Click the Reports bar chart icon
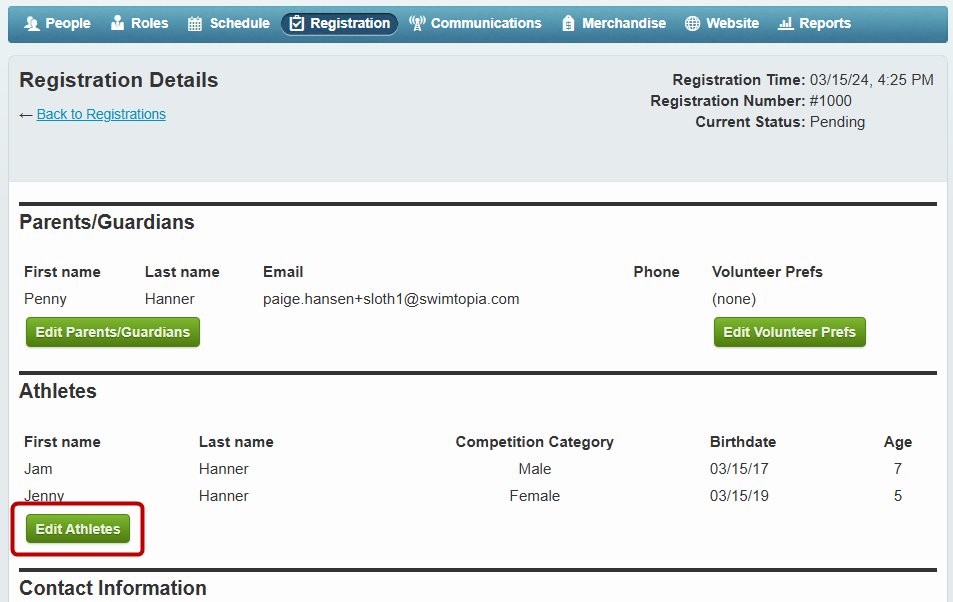Viewport: 953px width, 602px height. [786, 24]
